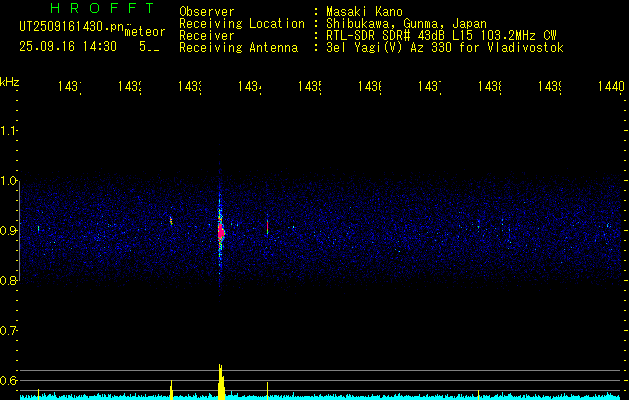Image resolution: width=629 pixels, height=400 pixels.
Task: Click the tallest yellow peak in power graph
Action: tap(220, 381)
